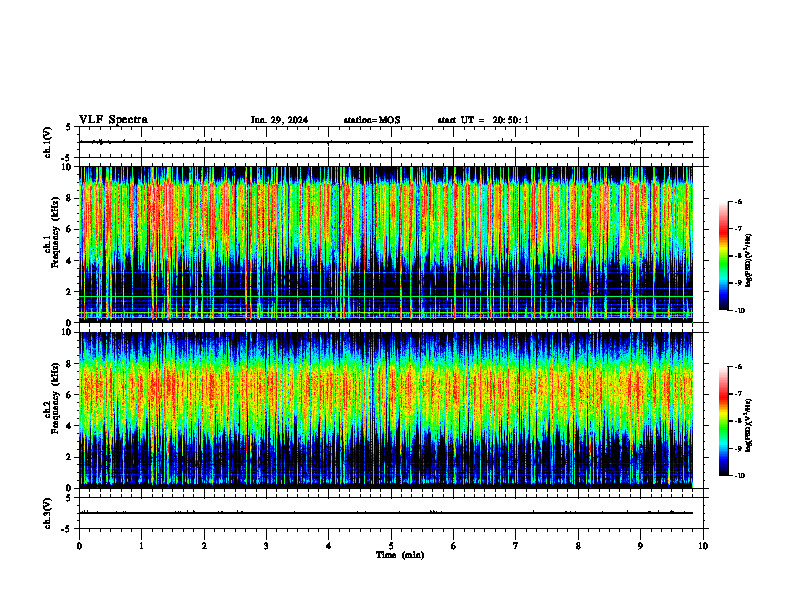Click the "-10" tick on ch.2 colorbar
This screenshot has height=612, width=792.
[x=738, y=476]
